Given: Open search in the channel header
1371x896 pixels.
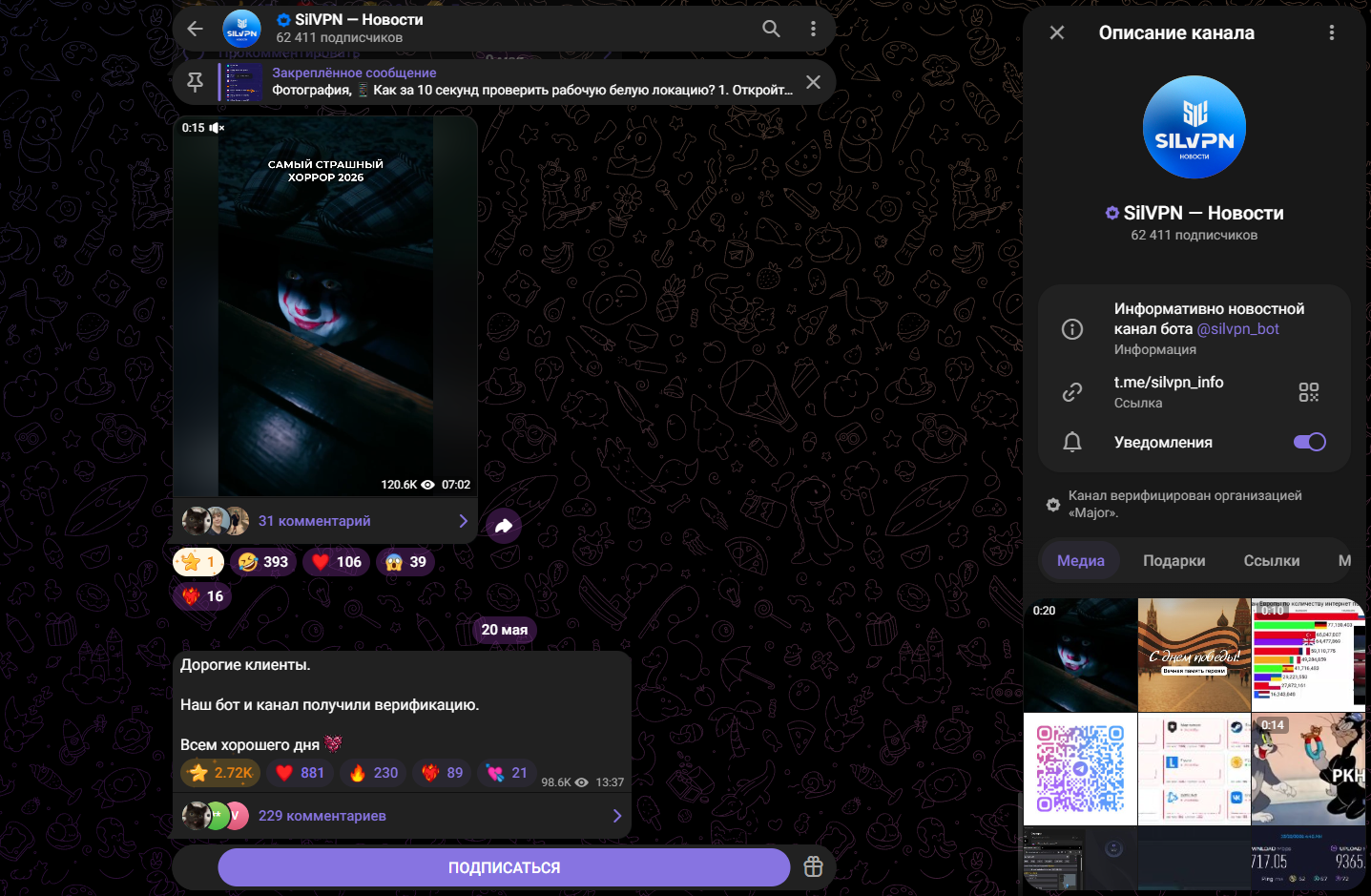Looking at the screenshot, I should point(771,29).
